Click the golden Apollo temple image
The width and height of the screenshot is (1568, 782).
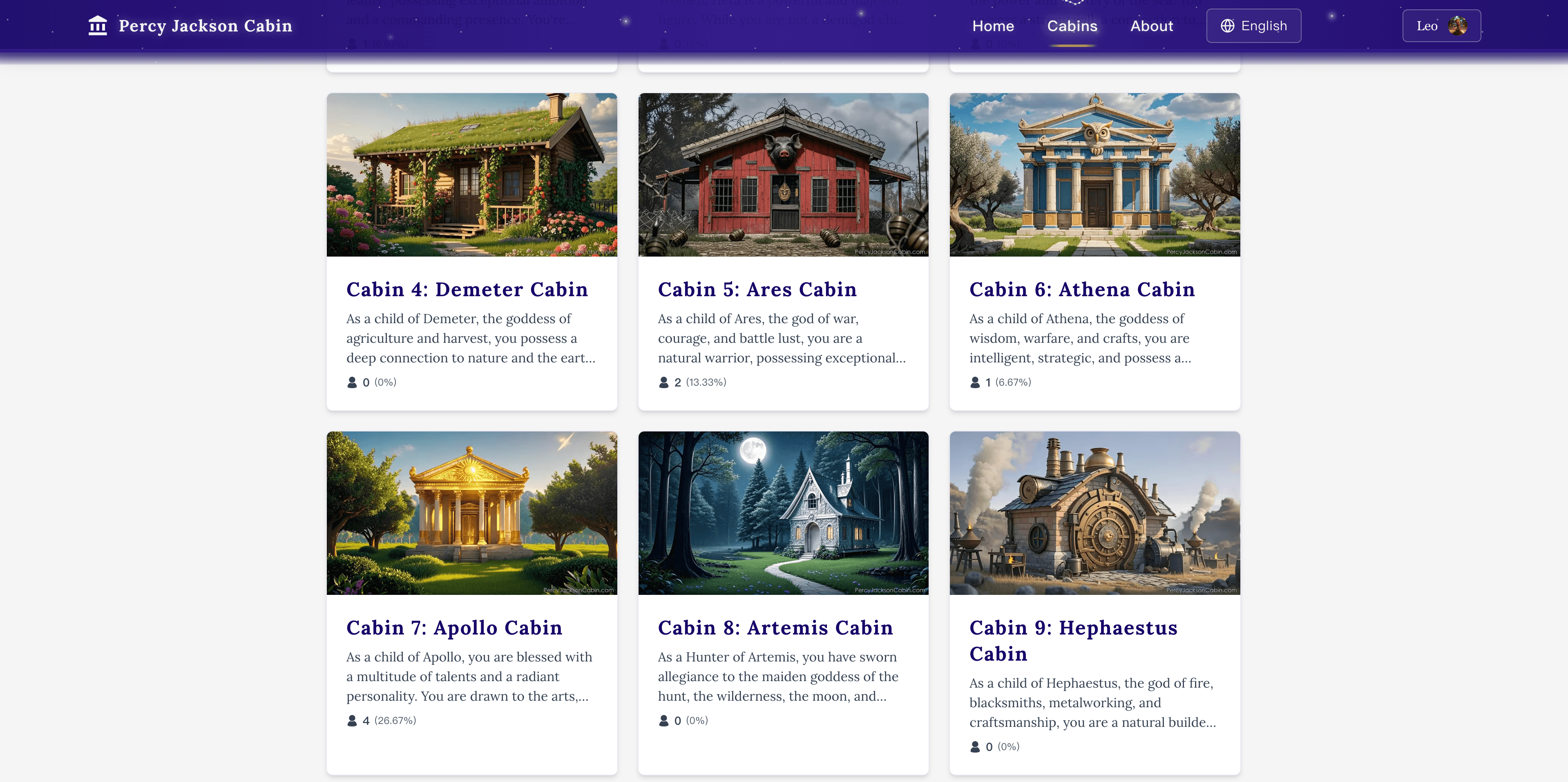(x=472, y=513)
